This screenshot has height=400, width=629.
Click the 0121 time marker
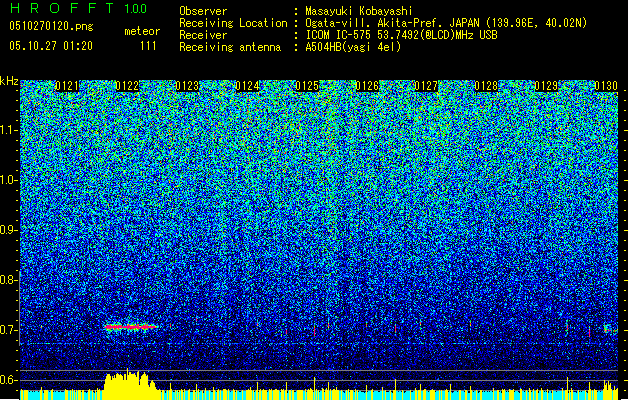(67, 86)
